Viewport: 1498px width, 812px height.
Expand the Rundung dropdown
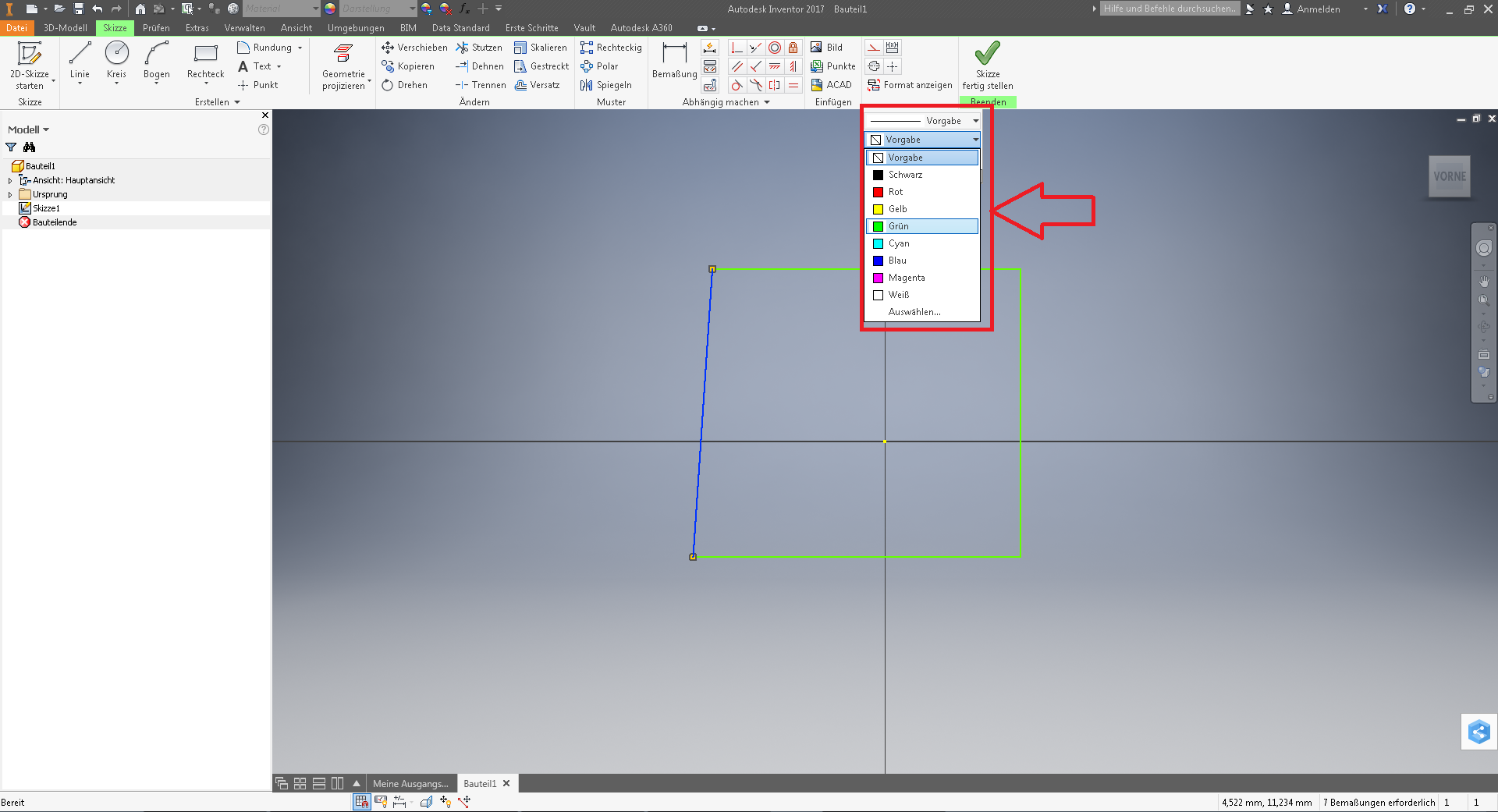click(x=300, y=47)
